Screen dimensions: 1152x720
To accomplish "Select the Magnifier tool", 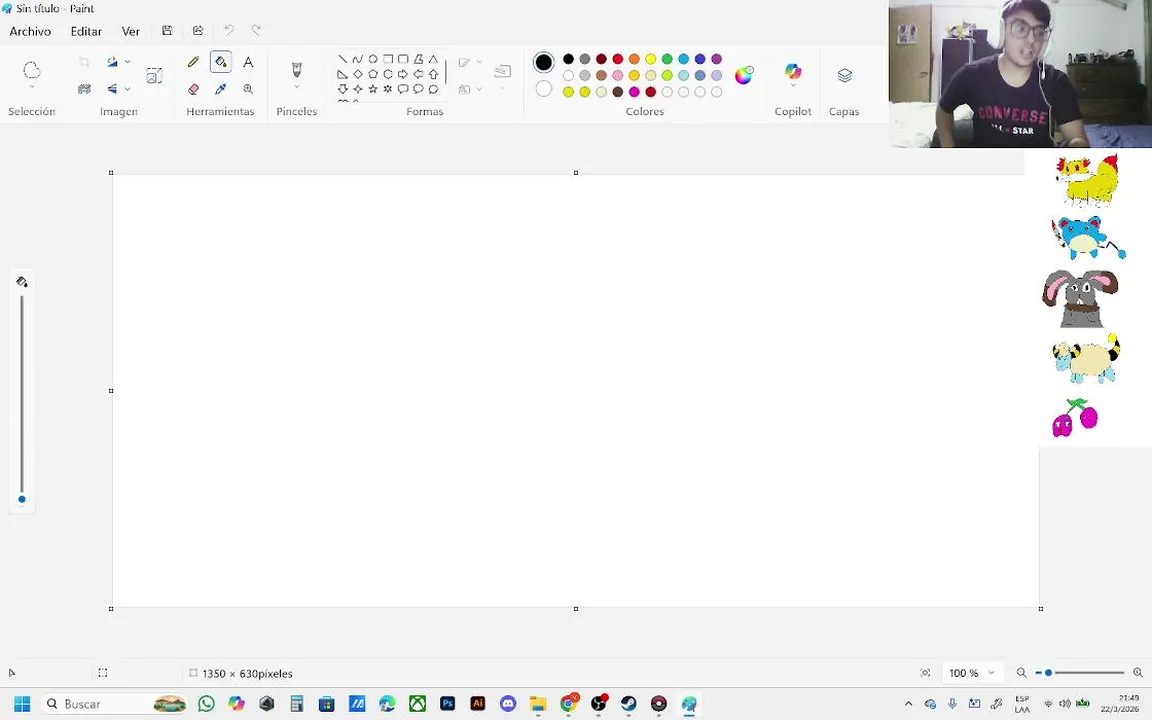I will pyautogui.click(x=248, y=89).
